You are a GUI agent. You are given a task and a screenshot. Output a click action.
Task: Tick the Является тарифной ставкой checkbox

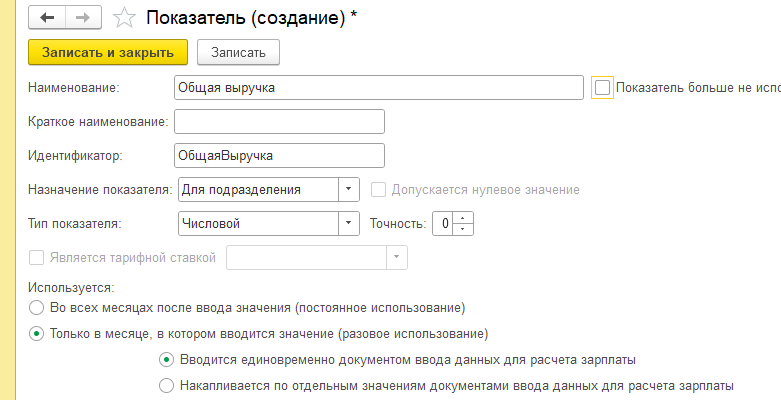point(36,258)
